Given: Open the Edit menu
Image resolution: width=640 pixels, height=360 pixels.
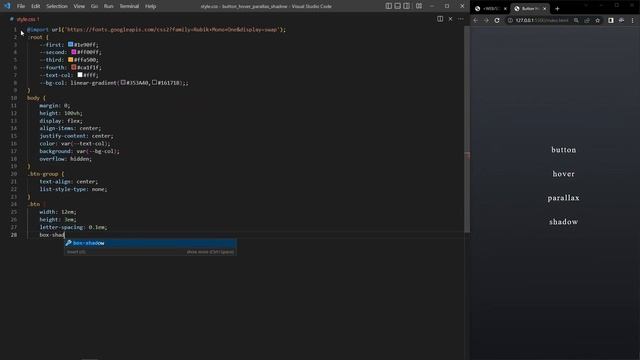Looking at the screenshot, I should click(36, 6).
